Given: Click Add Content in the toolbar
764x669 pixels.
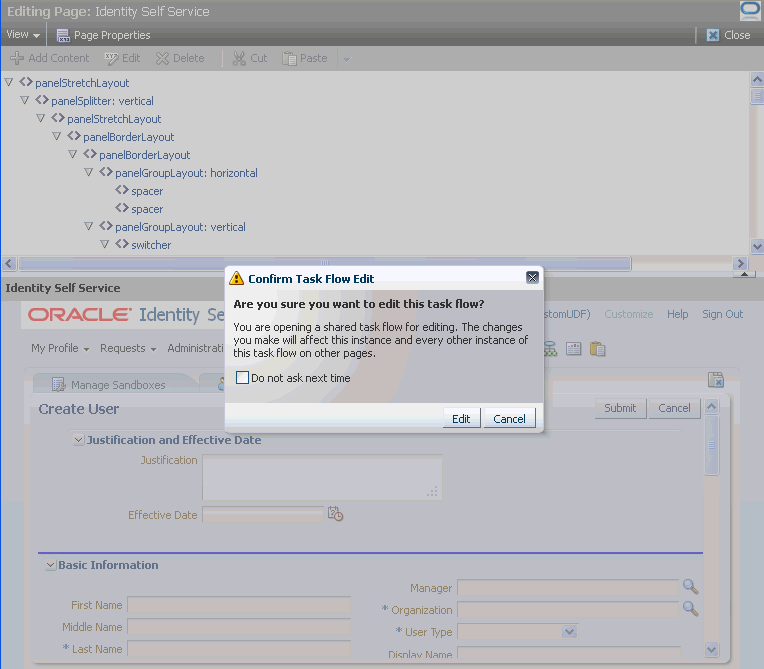Looking at the screenshot, I should (50, 58).
